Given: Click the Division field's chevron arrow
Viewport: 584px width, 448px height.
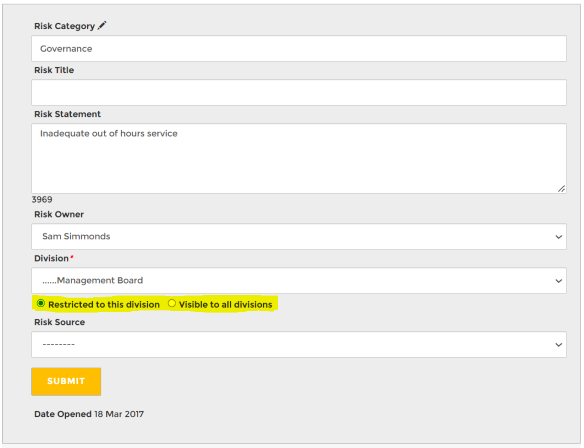Looking at the screenshot, I should tap(558, 281).
